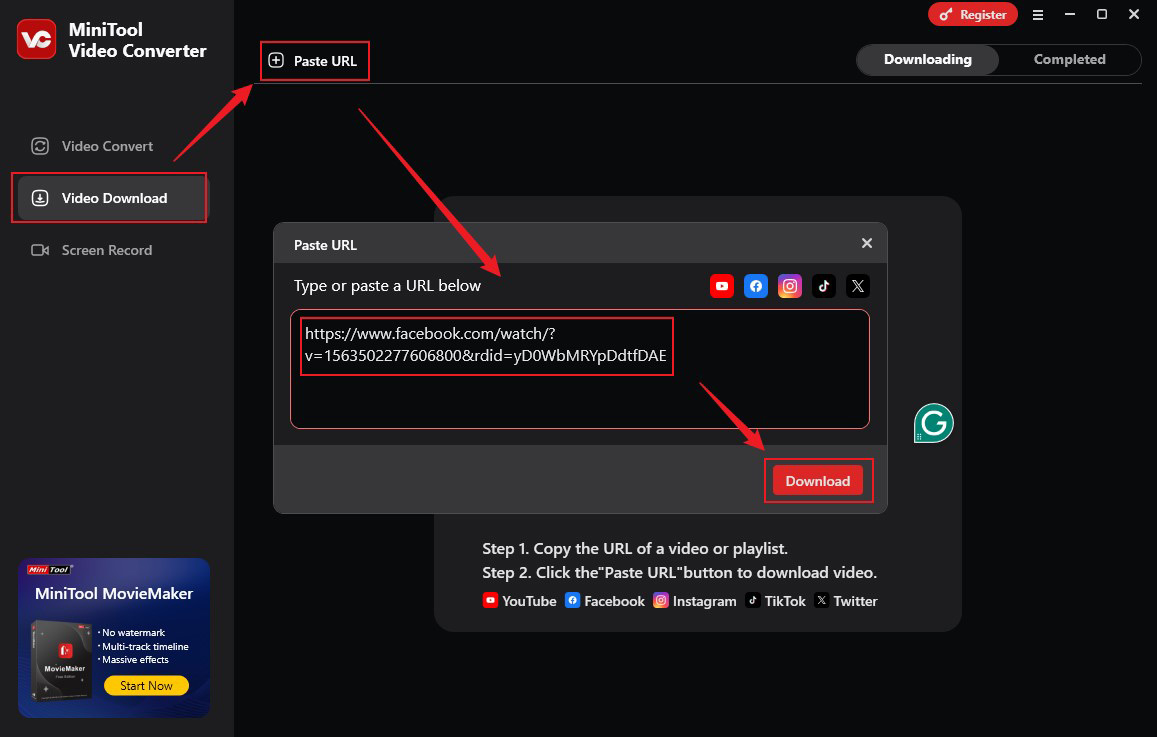
Task: Click the TikTok icon in the dialog
Action: click(823, 286)
